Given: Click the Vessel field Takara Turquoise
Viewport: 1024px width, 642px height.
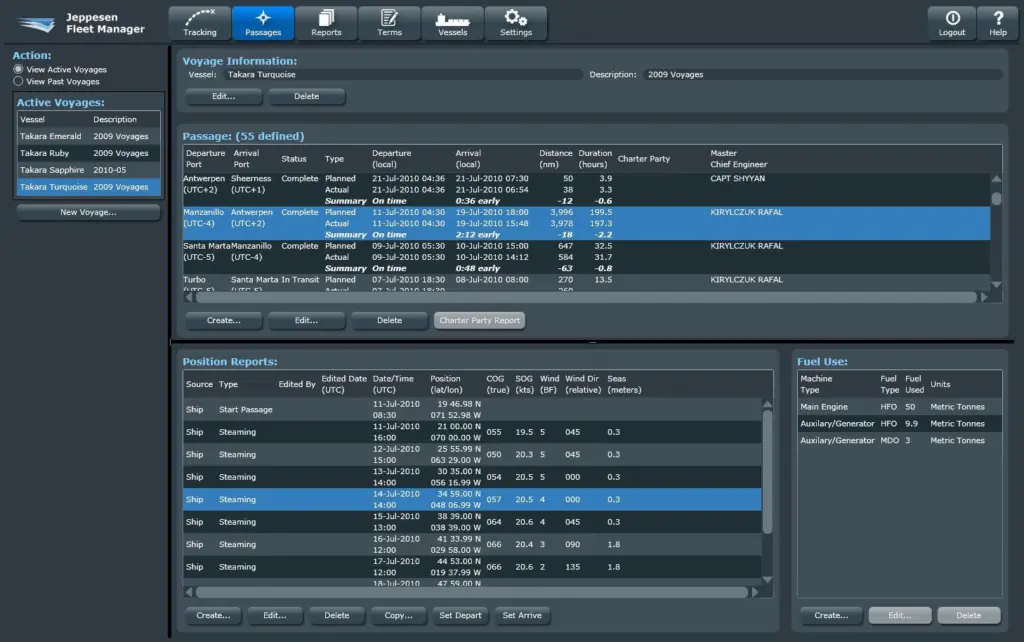Looking at the screenshot, I should pos(402,74).
